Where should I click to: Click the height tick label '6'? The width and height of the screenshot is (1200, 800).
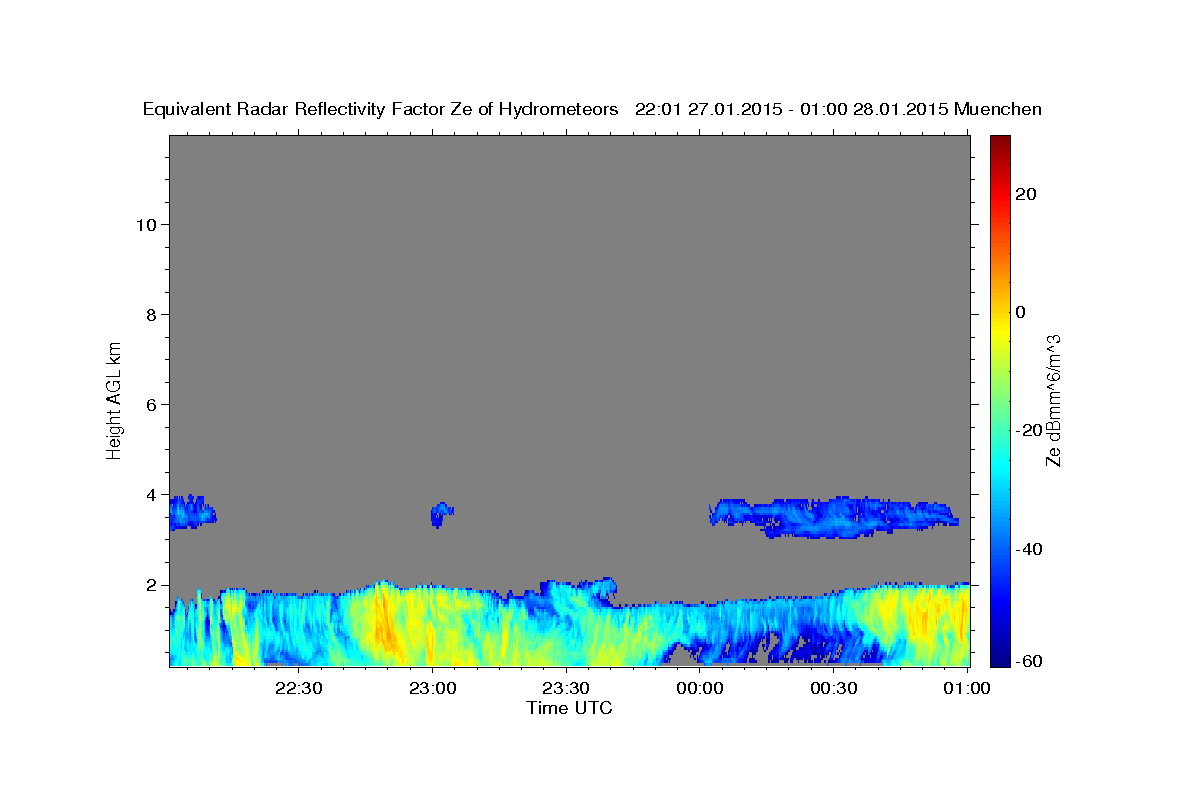coord(151,404)
